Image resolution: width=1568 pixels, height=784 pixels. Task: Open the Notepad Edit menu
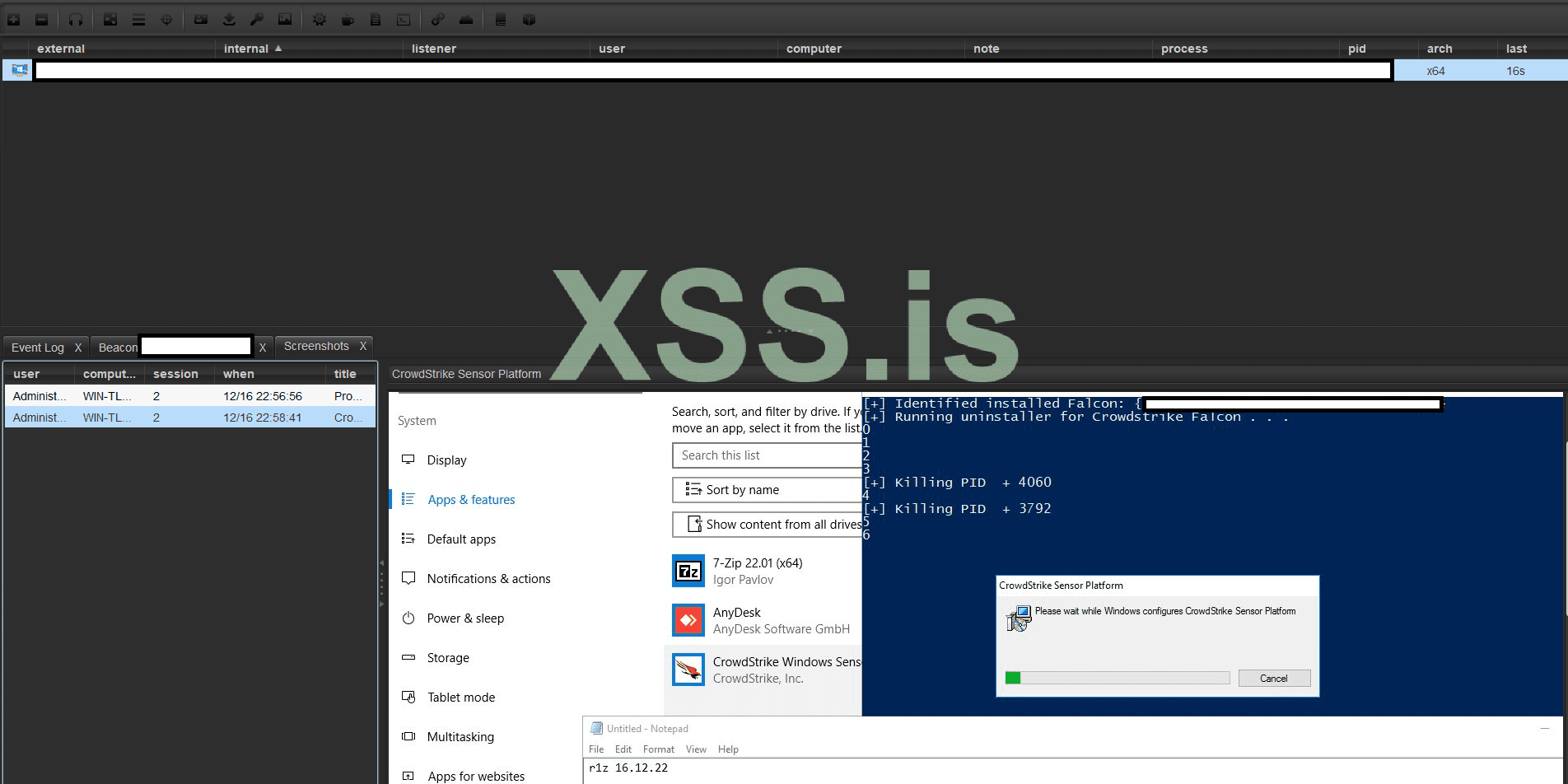tap(623, 749)
